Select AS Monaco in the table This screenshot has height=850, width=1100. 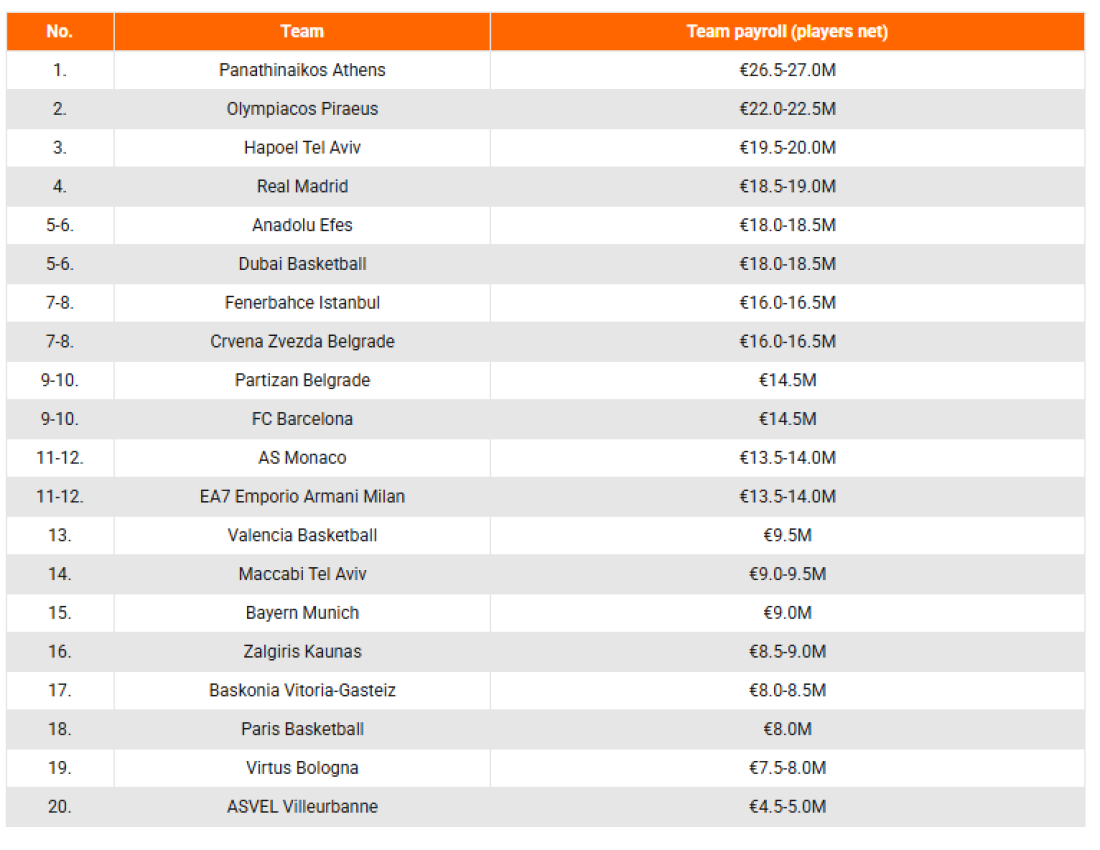302,458
